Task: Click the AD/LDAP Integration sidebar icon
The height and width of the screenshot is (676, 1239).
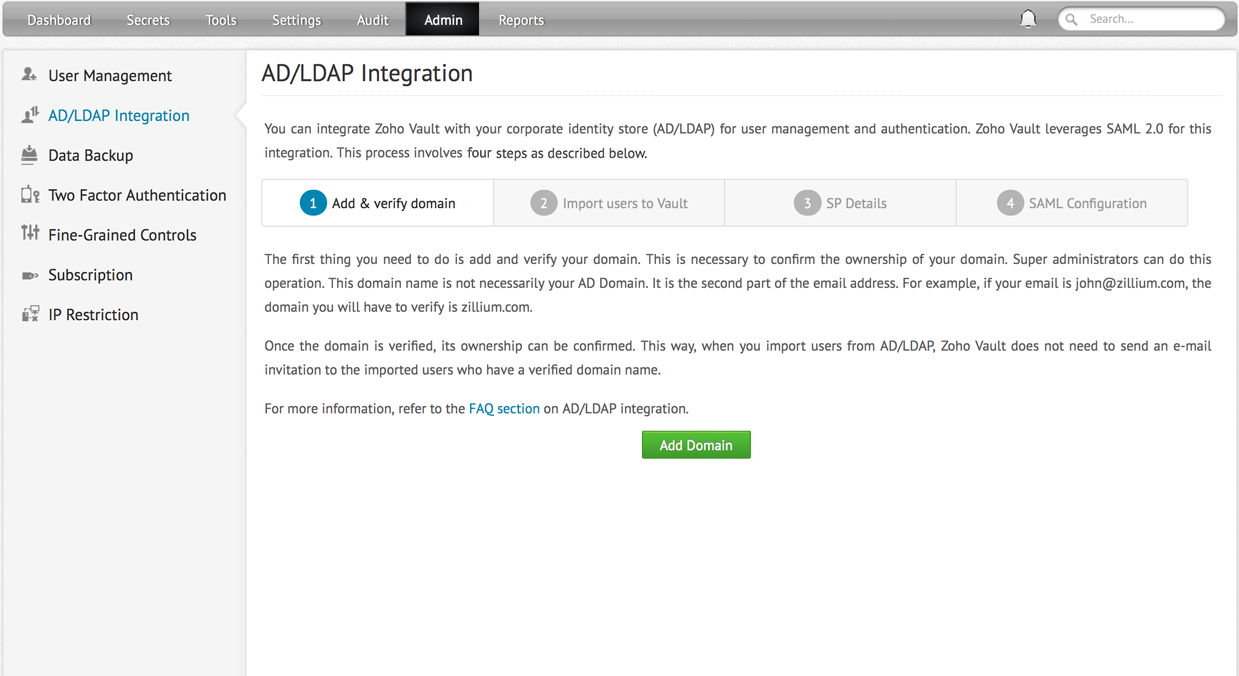Action: [x=30, y=115]
